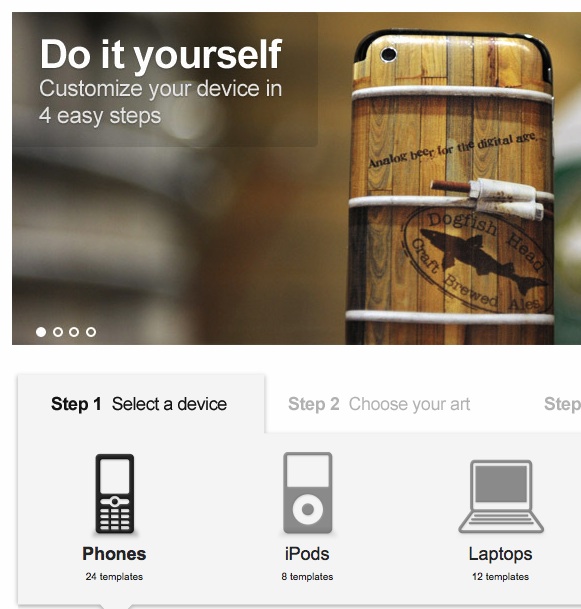581x609 pixels.
Task: Click the iPods label text
Action: click(x=307, y=554)
